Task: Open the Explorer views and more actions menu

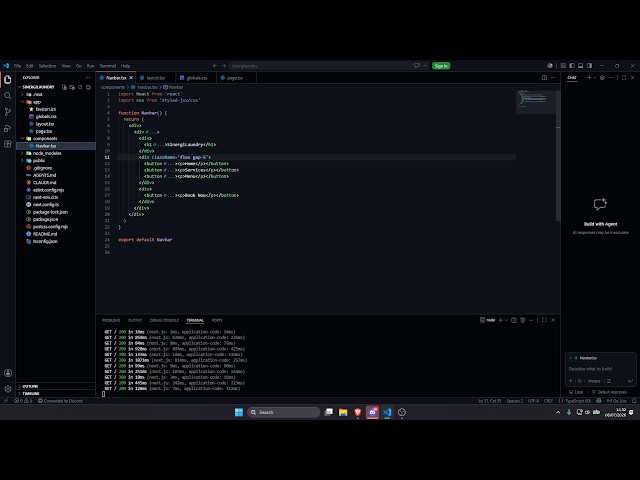Action: click(88, 78)
